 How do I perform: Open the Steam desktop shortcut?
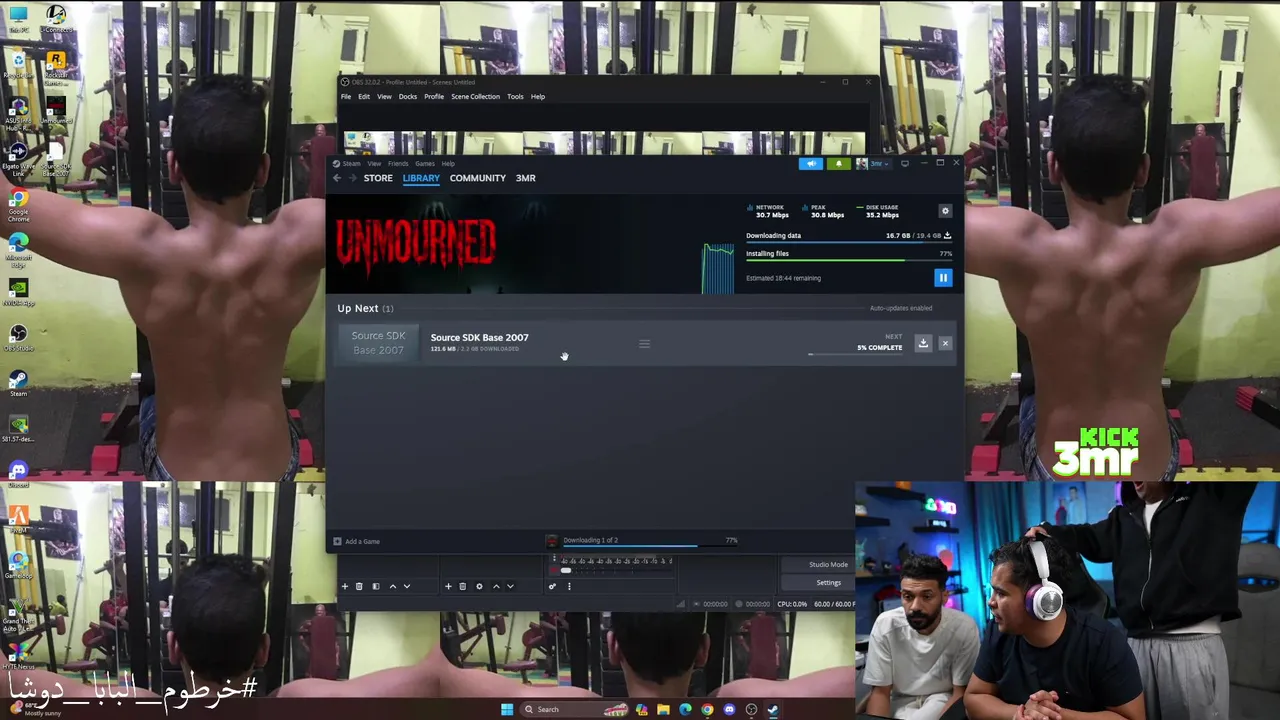(x=18, y=384)
